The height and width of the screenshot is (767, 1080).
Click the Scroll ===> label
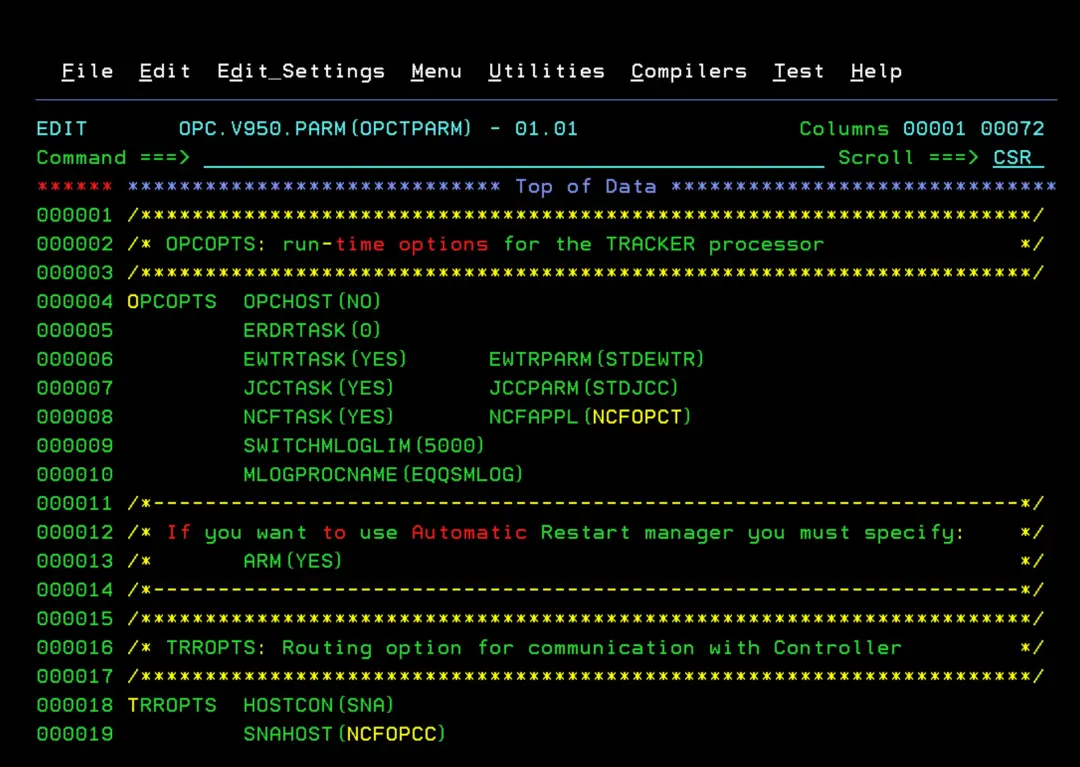908,158
